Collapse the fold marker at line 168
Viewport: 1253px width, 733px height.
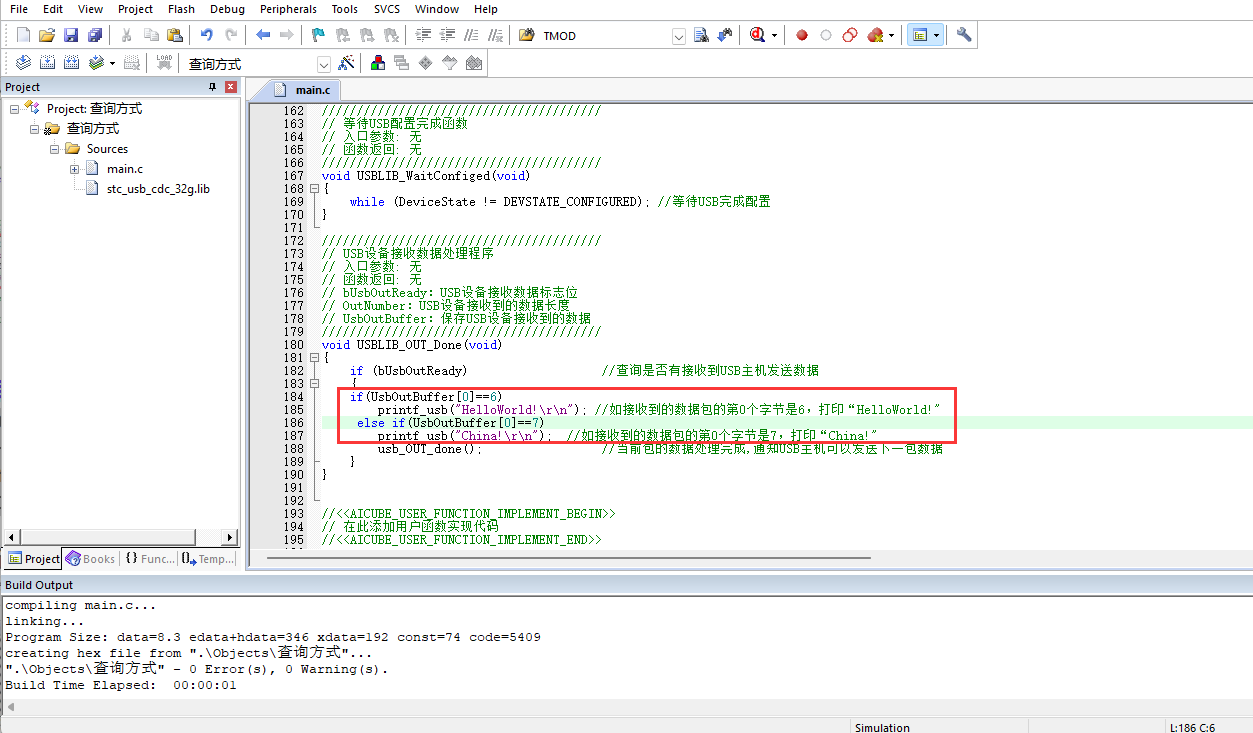tap(314, 188)
